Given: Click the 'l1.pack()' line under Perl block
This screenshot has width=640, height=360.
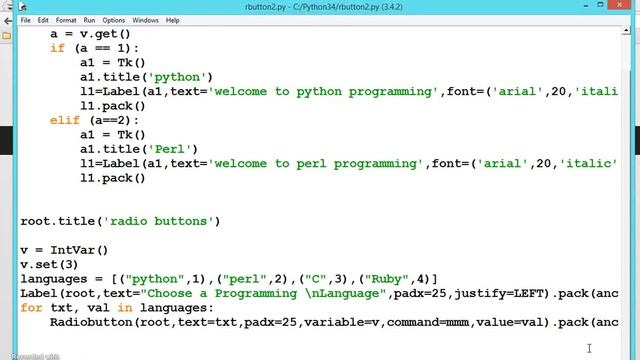Looking at the screenshot, I should (113, 178).
